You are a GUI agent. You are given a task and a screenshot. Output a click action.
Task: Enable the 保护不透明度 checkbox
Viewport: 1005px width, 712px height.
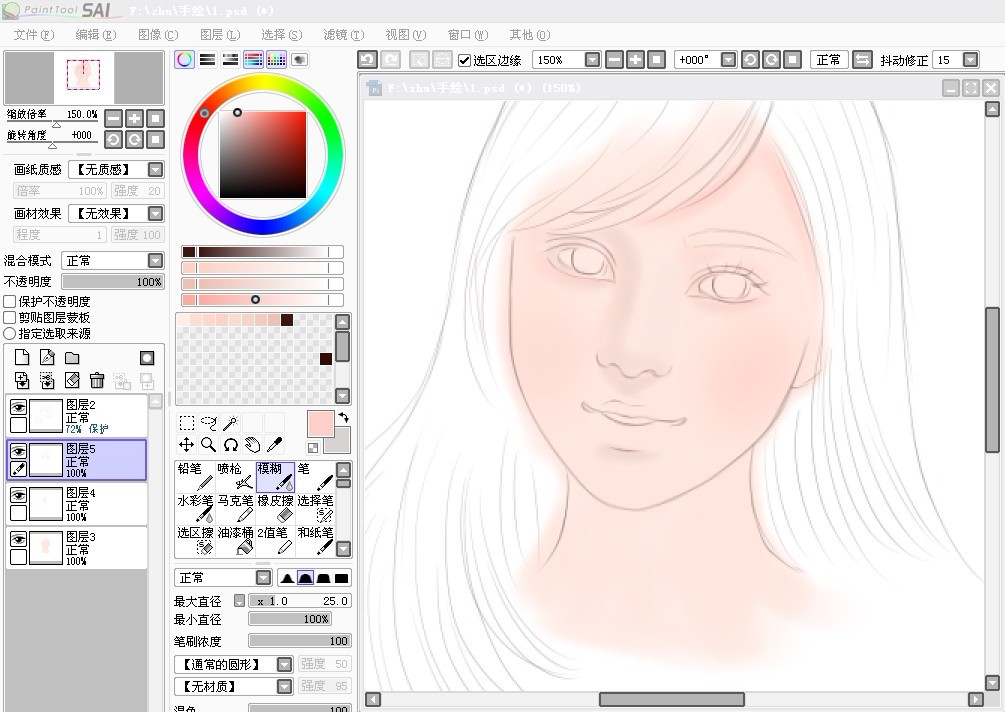10,301
